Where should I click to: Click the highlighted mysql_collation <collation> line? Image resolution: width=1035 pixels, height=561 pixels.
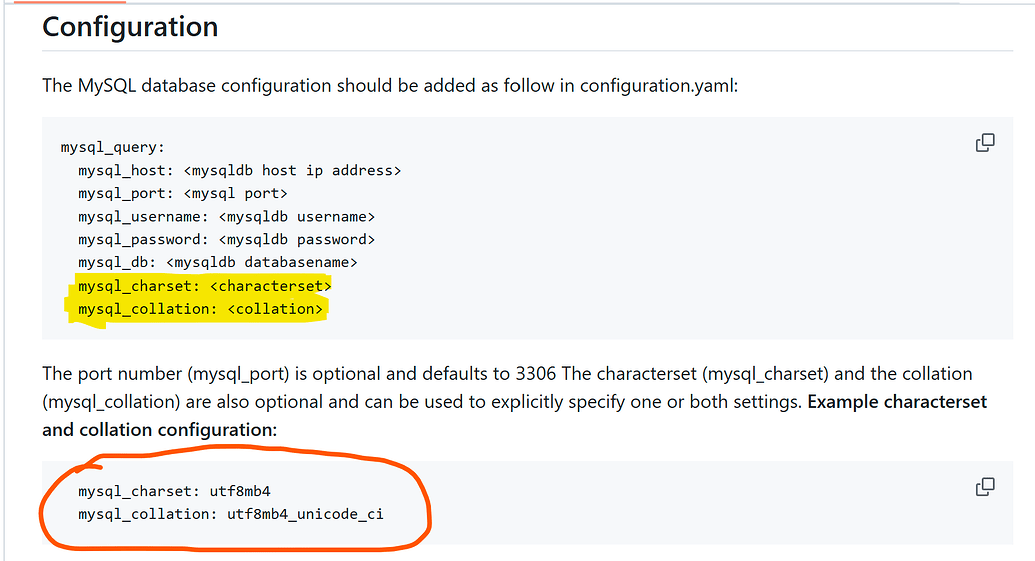pyautogui.click(x=200, y=309)
